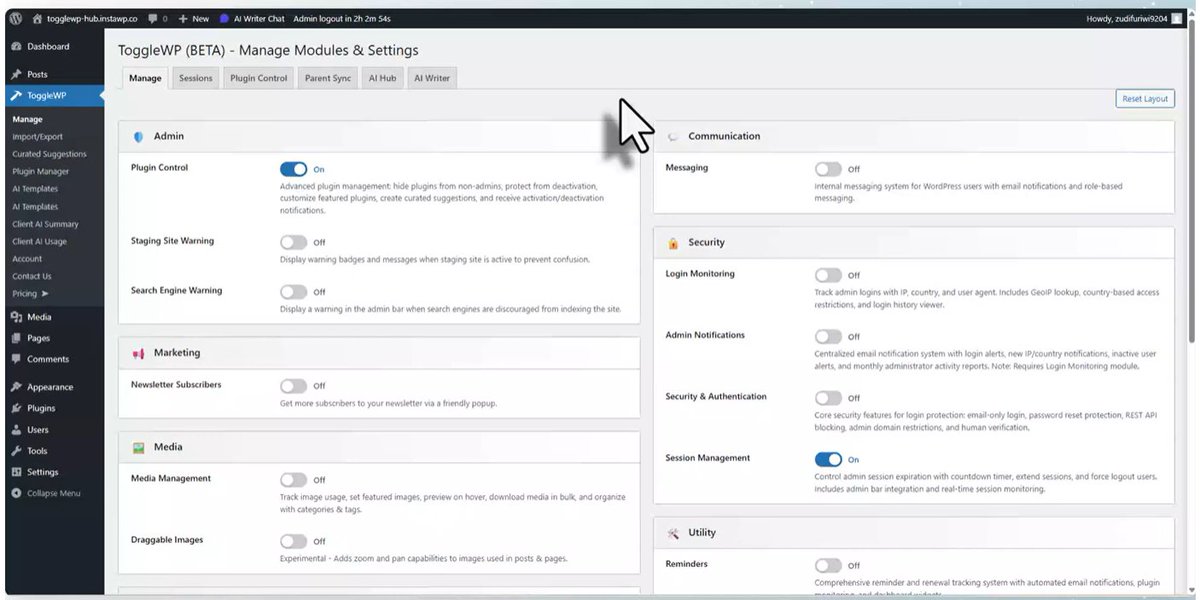The width and height of the screenshot is (1200, 600).
Task: Click the ToggleWP wrench icon in sidebar
Action: click(x=17, y=96)
